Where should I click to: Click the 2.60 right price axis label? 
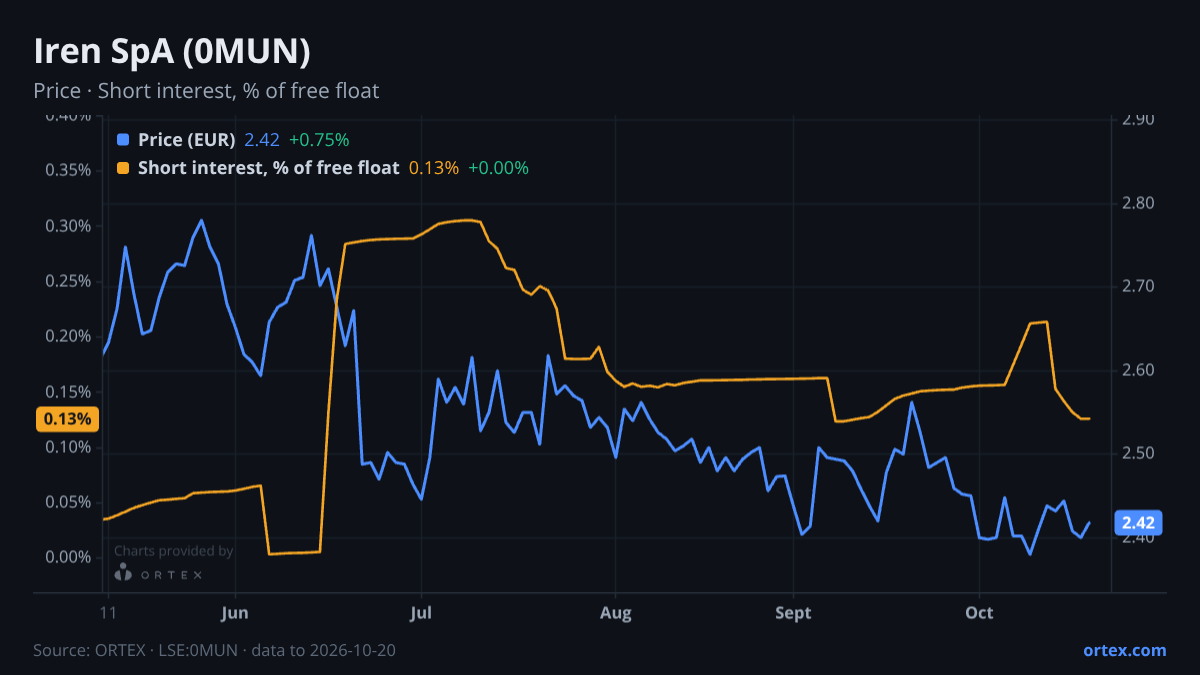coord(1139,370)
